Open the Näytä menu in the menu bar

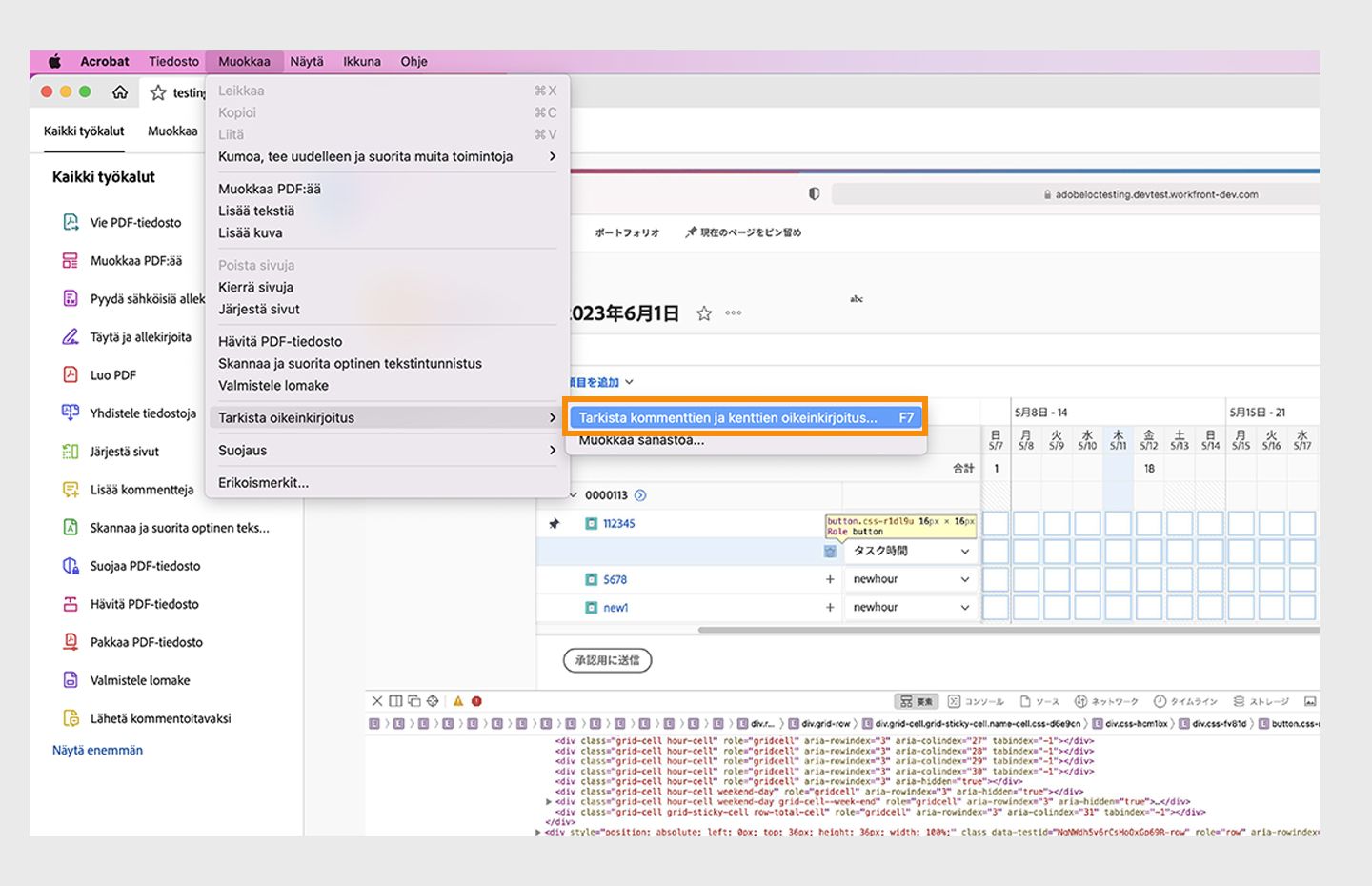click(307, 61)
